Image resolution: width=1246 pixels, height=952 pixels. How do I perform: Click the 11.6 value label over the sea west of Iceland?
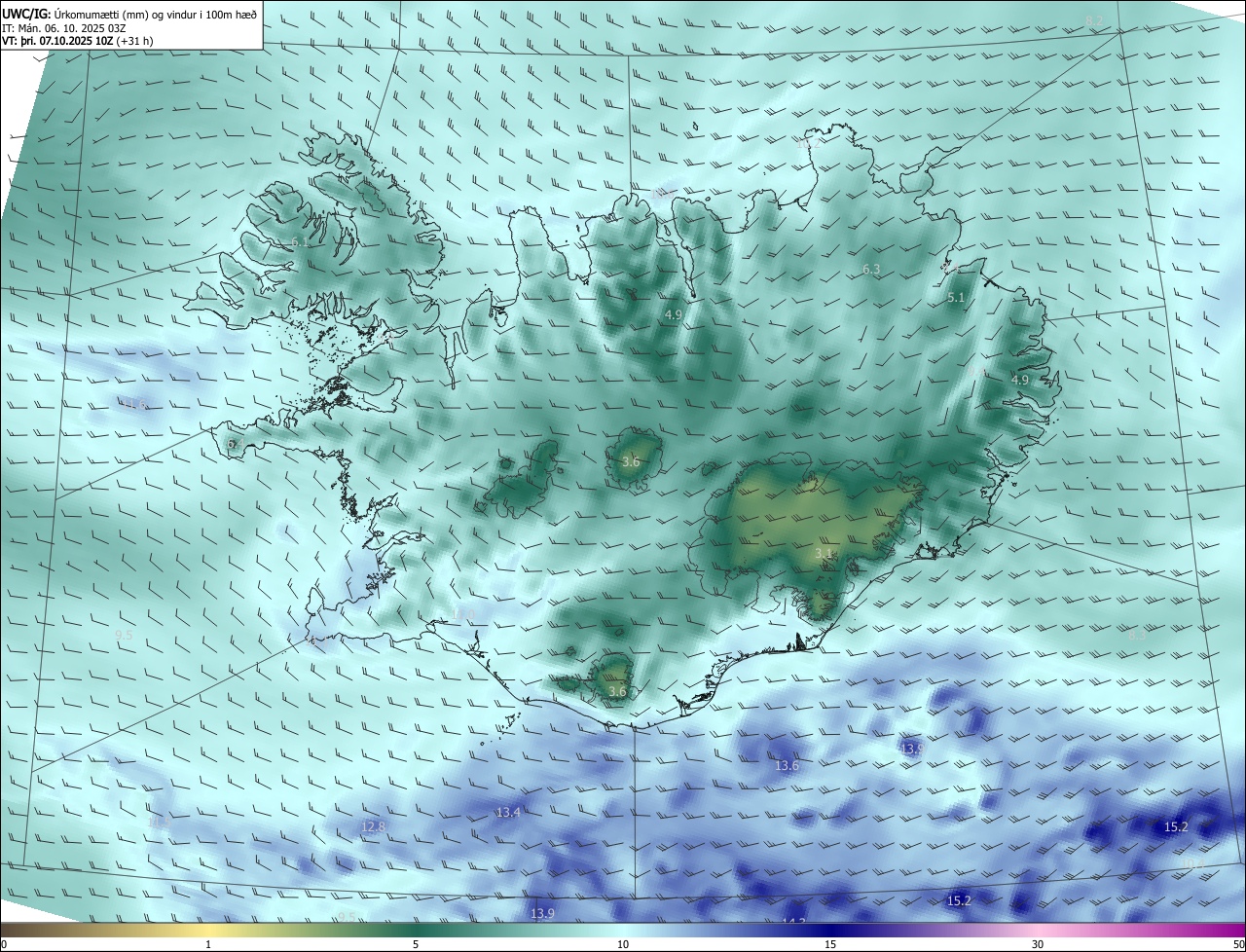pos(132,404)
